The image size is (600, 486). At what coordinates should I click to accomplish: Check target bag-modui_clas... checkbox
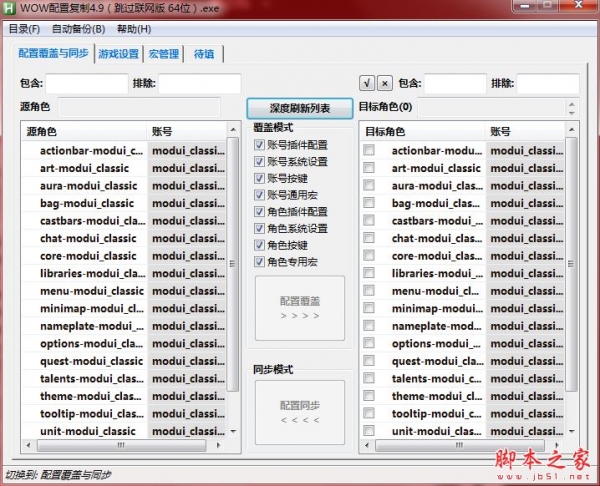pos(369,203)
